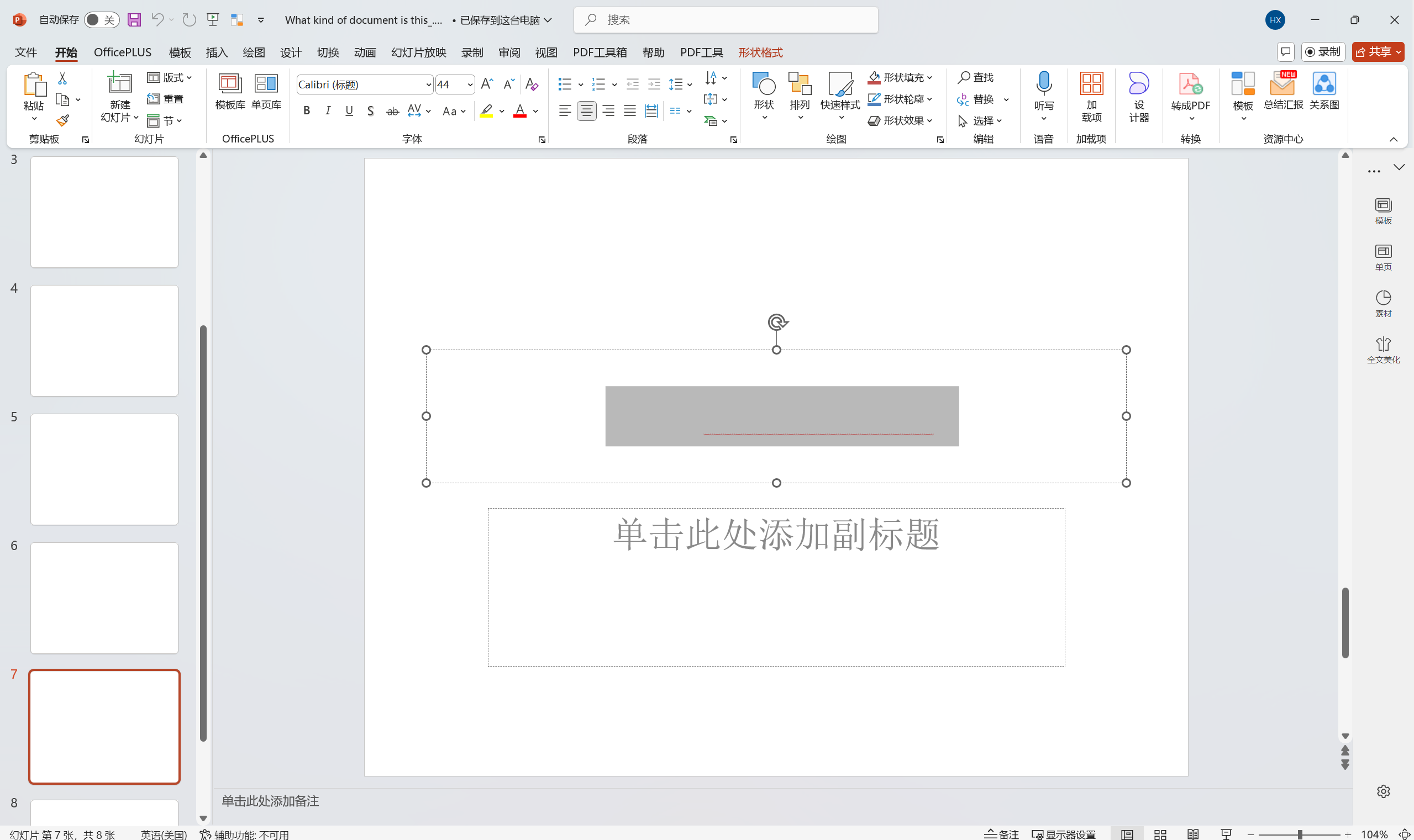The height and width of the screenshot is (840, 1414).
Task: Switch to the 插入 tab
Action: click(216, 52)
